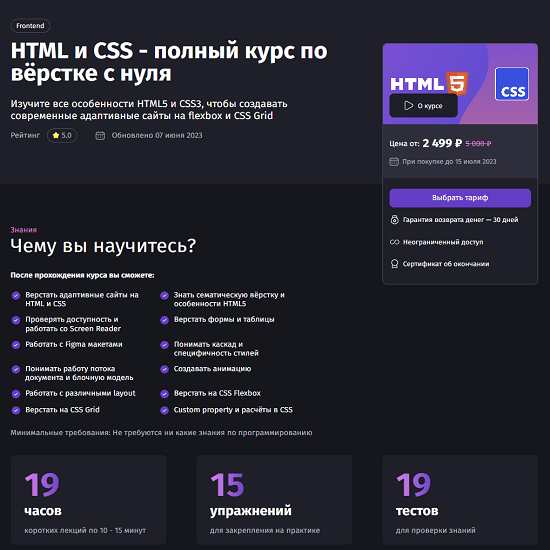
Task: Click 'Сертификат об окончании' text
Action: pyautogui.click(x=446, y=264)
